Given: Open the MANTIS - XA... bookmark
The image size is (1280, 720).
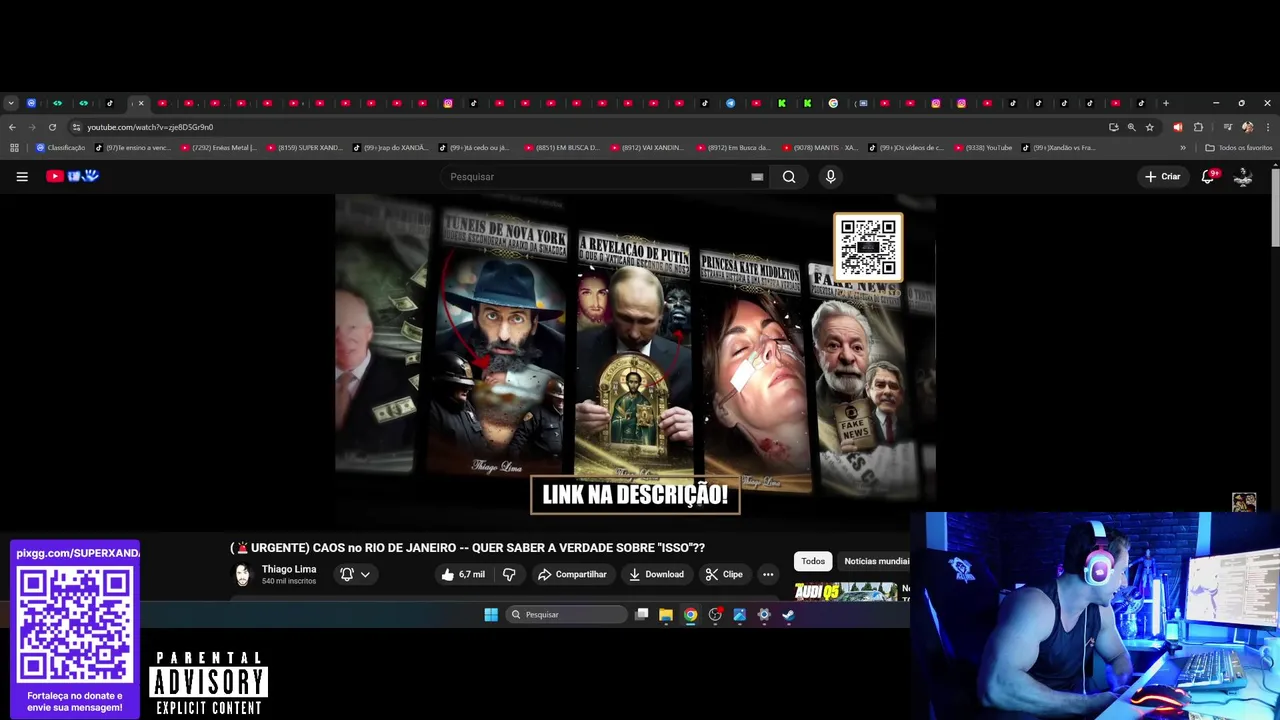Looking at the screenshot, I should [821, 148].
